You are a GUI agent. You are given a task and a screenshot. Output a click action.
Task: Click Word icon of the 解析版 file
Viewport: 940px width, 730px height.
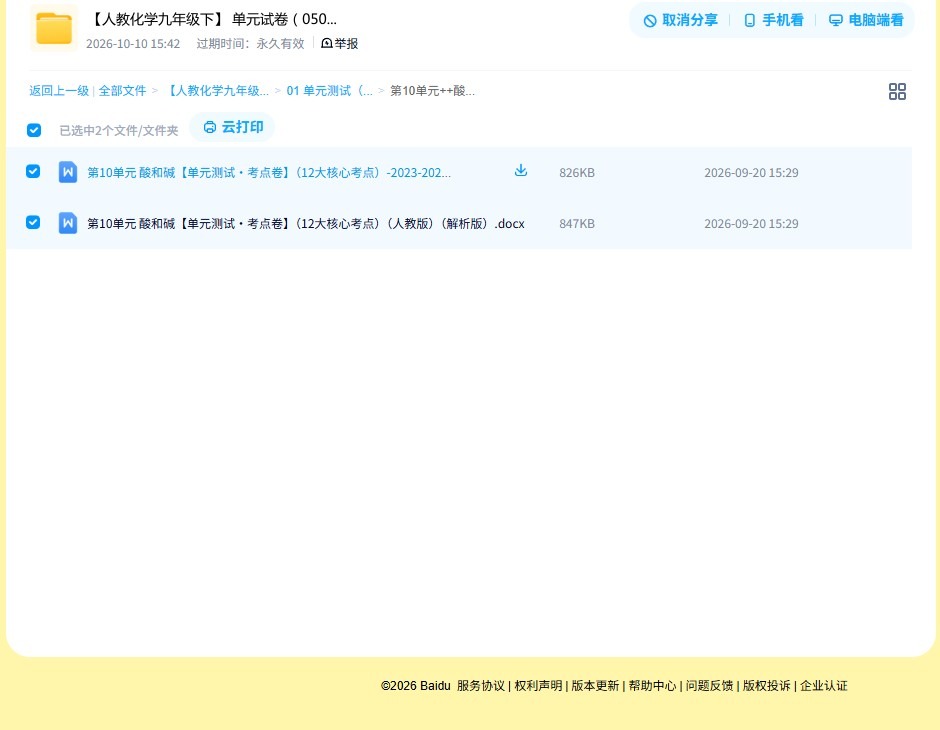[x=68, y=223]
